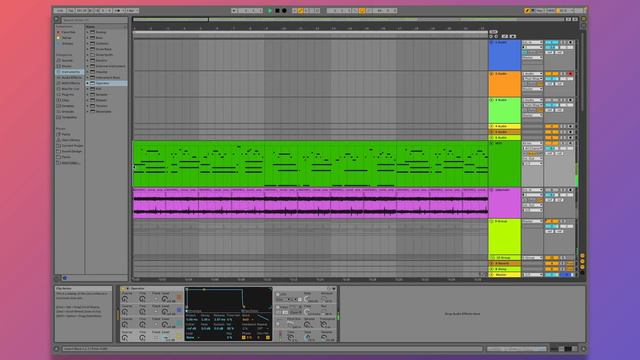Click the Arrangement Record button
The height and width of the screenshot is (360, 640).
[x=284, y=11]
